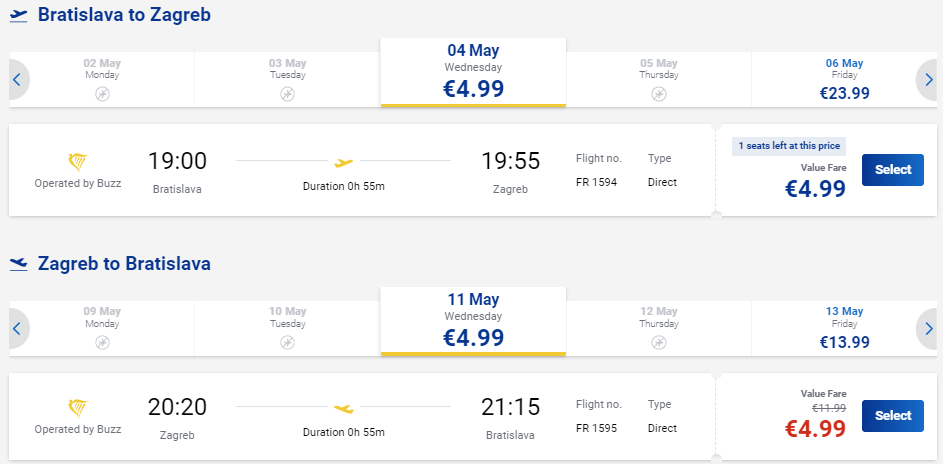Show later outbound dates with right arrow
Screen dimensions: 943x464
[929, 79]
